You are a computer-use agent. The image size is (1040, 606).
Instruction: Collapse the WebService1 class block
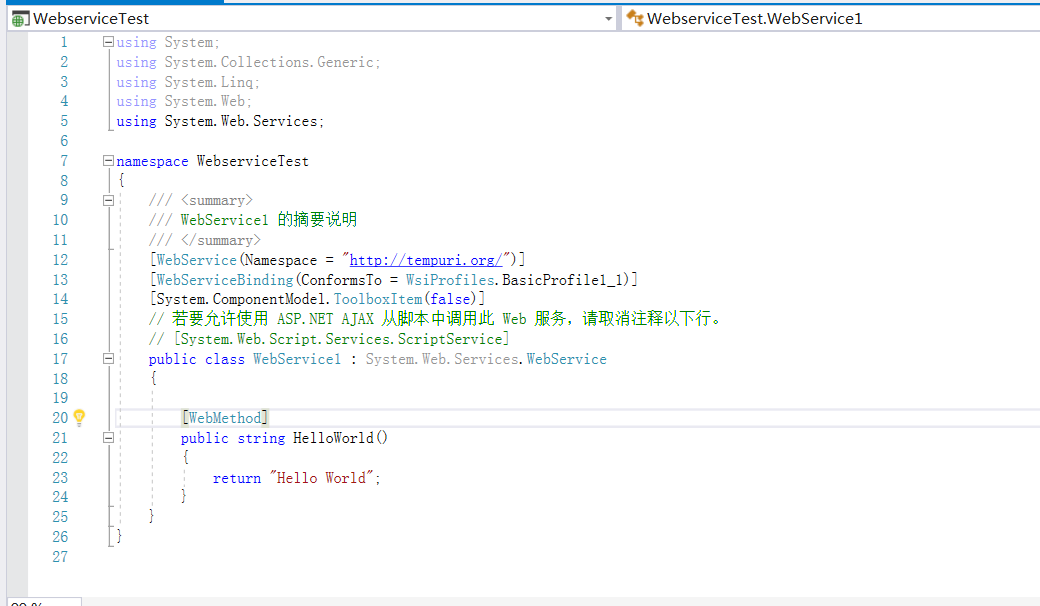click(x=108, y=359)
